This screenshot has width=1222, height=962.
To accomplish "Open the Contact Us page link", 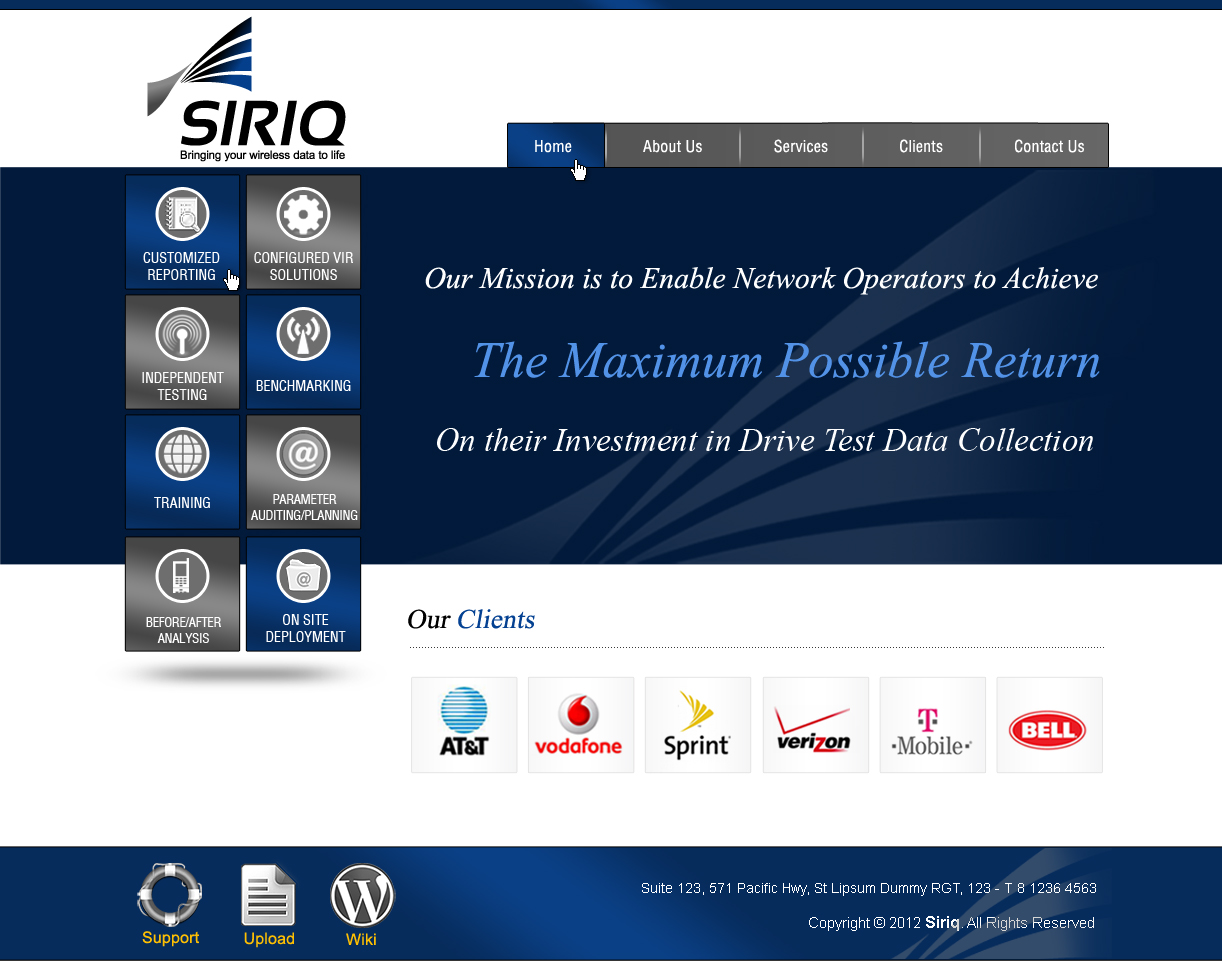I will [x=1048, y=146].
